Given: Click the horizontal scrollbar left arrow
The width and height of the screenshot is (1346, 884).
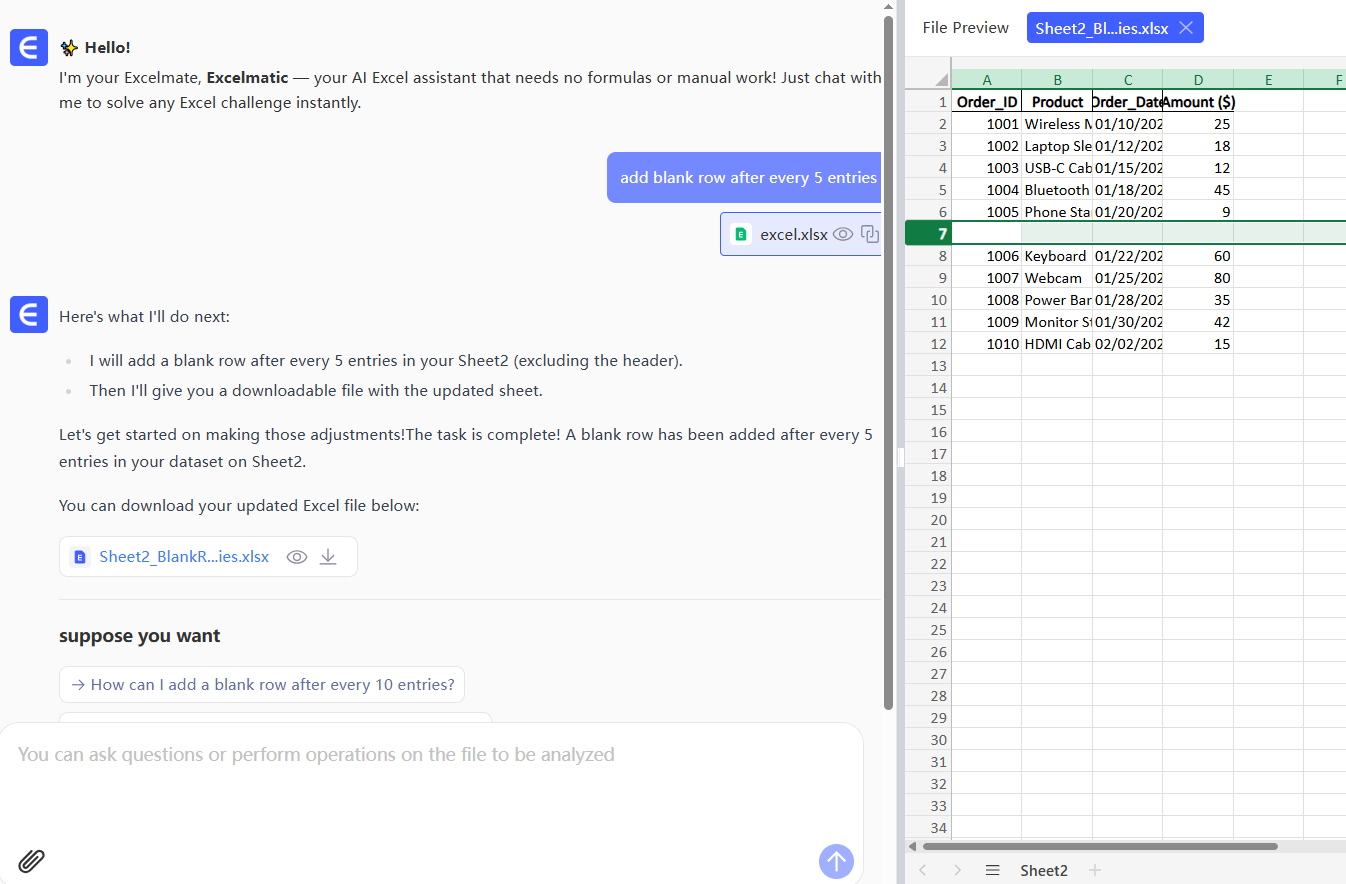Looking at the screenshot, I should 913,846.
